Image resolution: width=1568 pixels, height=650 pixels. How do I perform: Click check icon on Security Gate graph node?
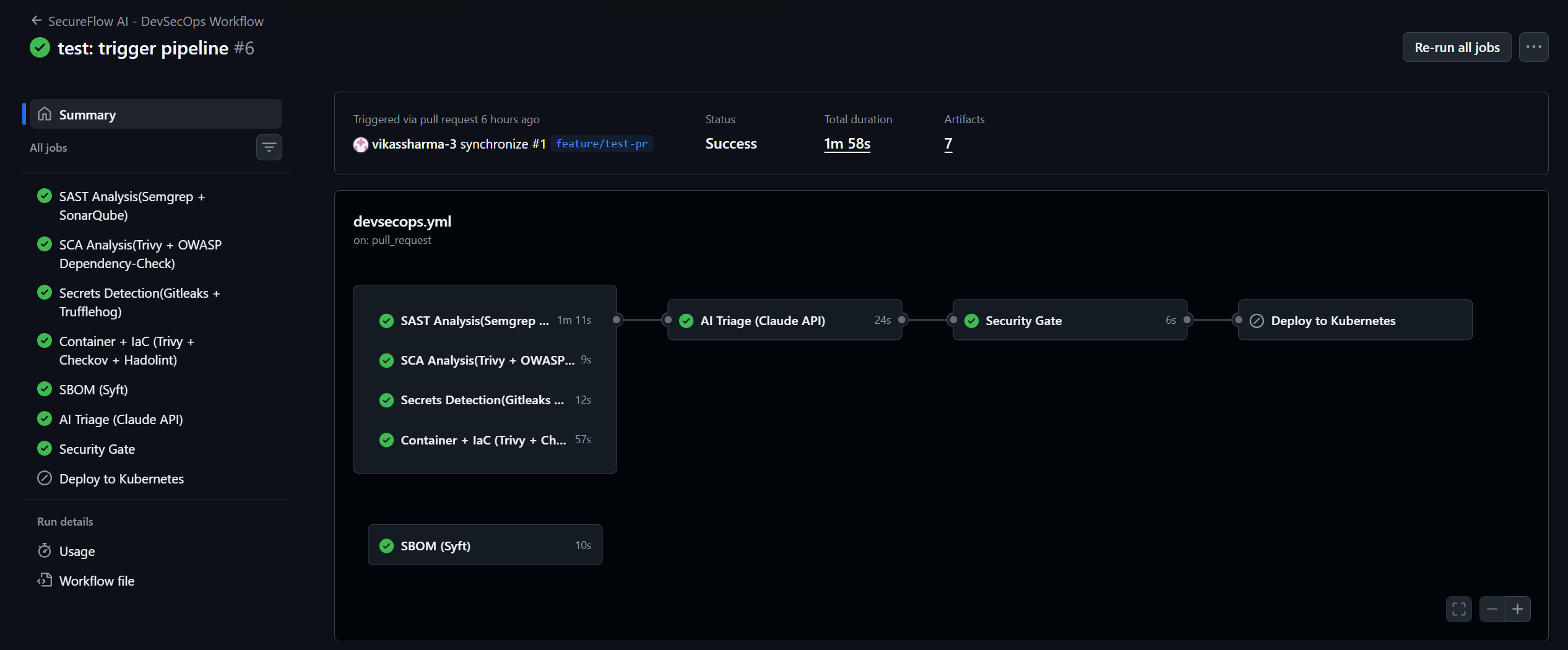[971, 321]
